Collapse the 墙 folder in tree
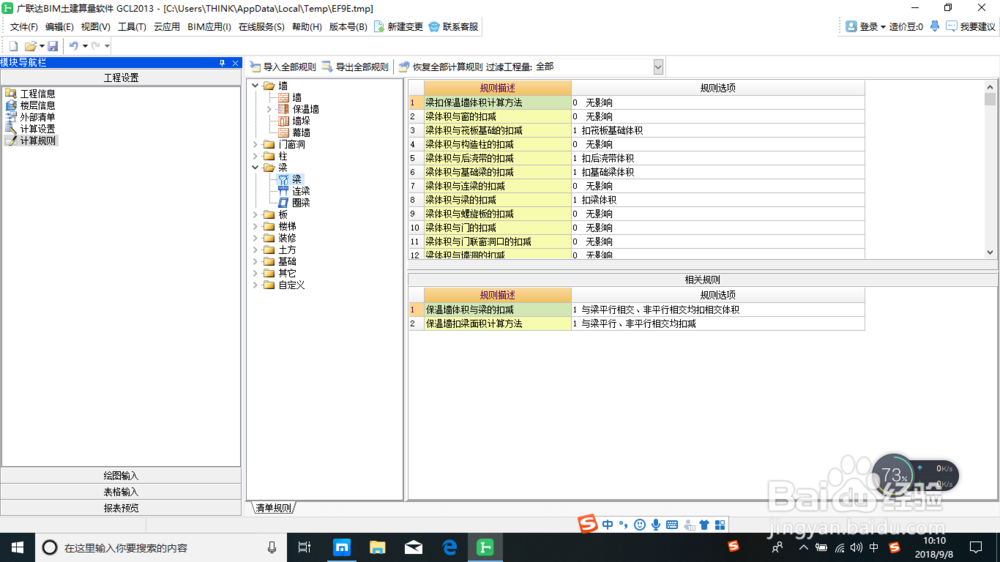 255,85
